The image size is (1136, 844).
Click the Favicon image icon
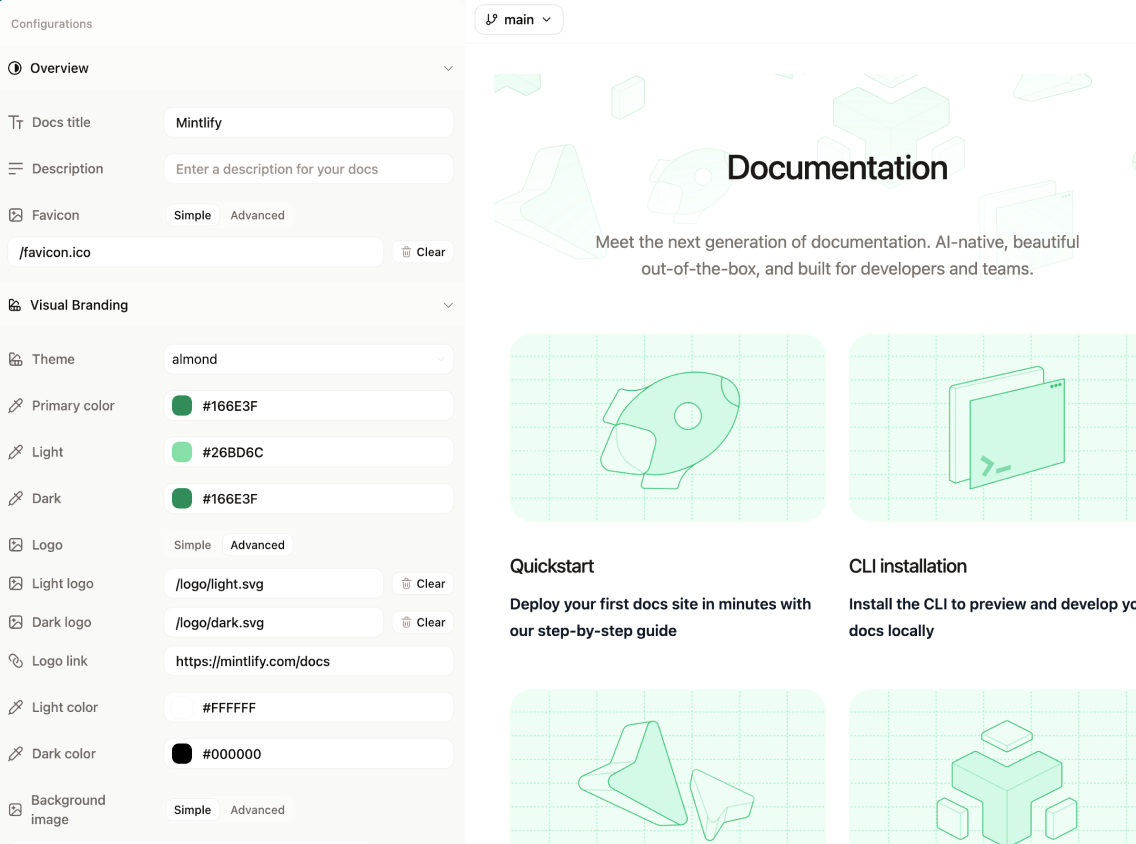[x=15, y=214]
